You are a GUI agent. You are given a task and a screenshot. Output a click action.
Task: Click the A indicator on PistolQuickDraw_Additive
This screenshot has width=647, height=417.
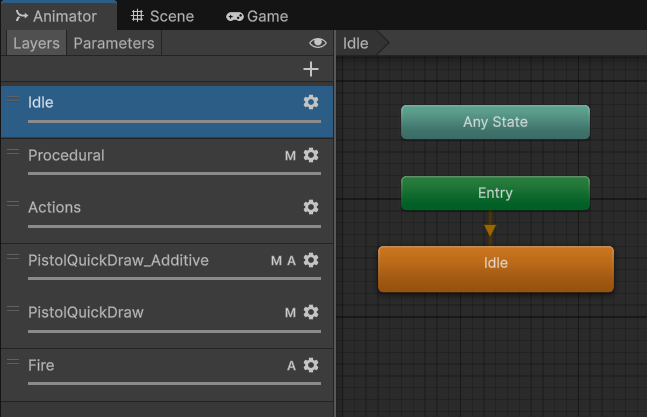click(x=291, y=261)
